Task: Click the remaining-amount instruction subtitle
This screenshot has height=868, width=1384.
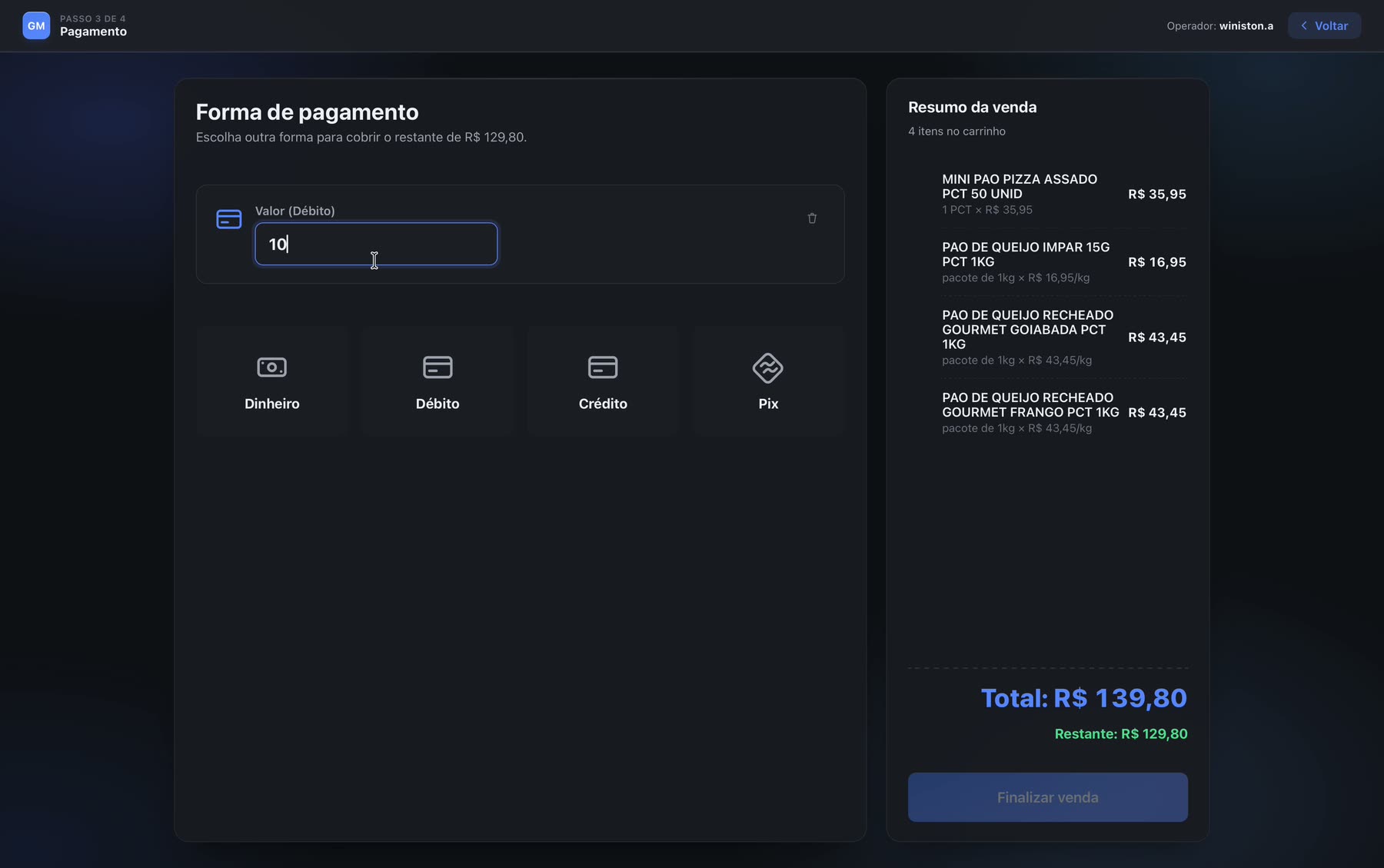Action: (361, 137)
